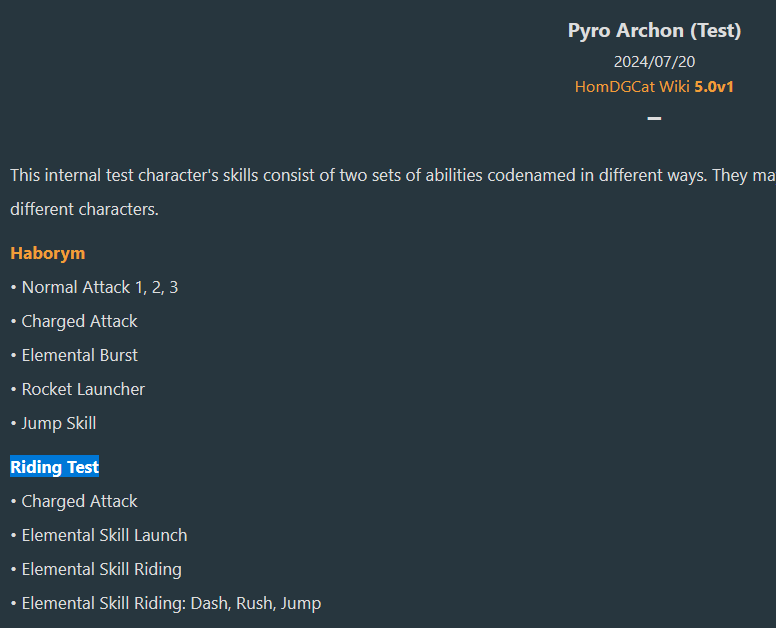Click the bullet before Rocket Launcher
The height and width of the screenshot is (628, 776).
pyautogui.click(x=14, y=389)
